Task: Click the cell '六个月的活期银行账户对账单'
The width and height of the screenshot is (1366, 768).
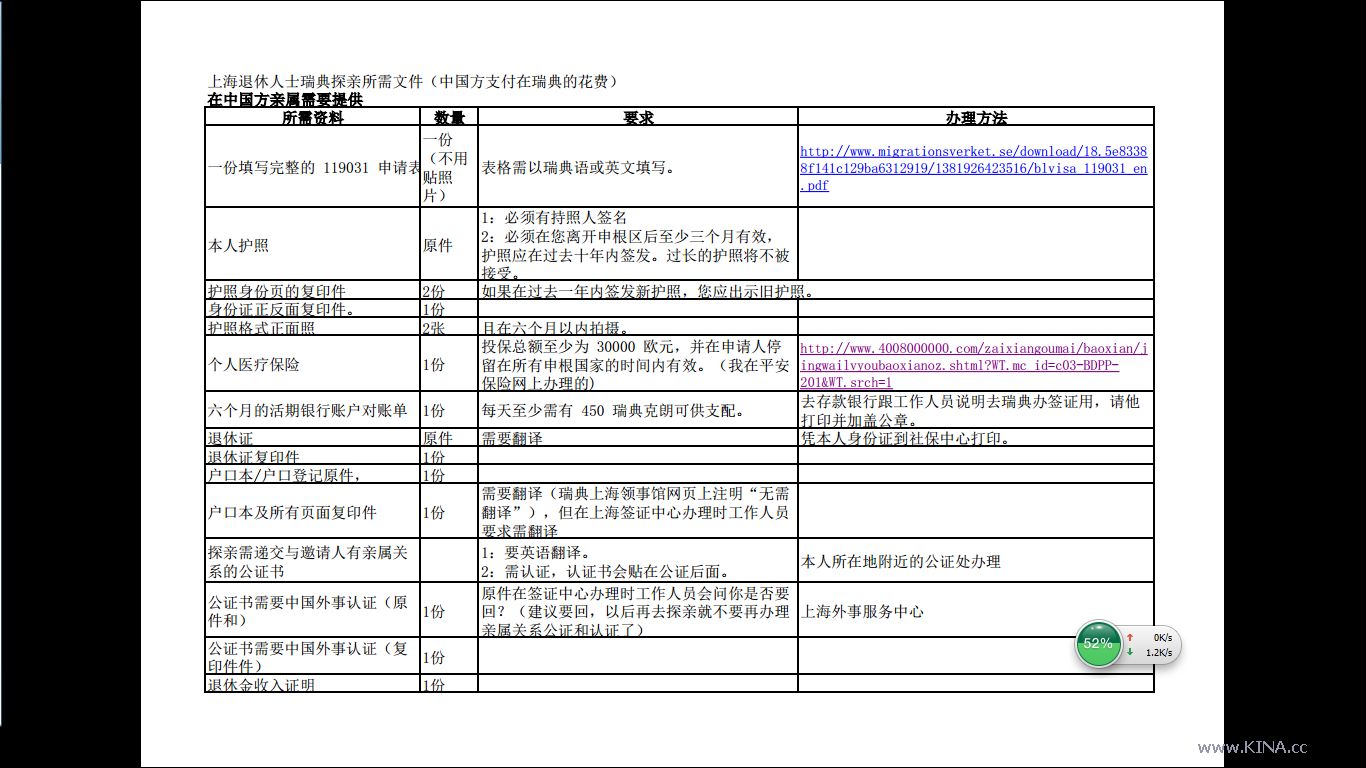Action: point(312,410)
